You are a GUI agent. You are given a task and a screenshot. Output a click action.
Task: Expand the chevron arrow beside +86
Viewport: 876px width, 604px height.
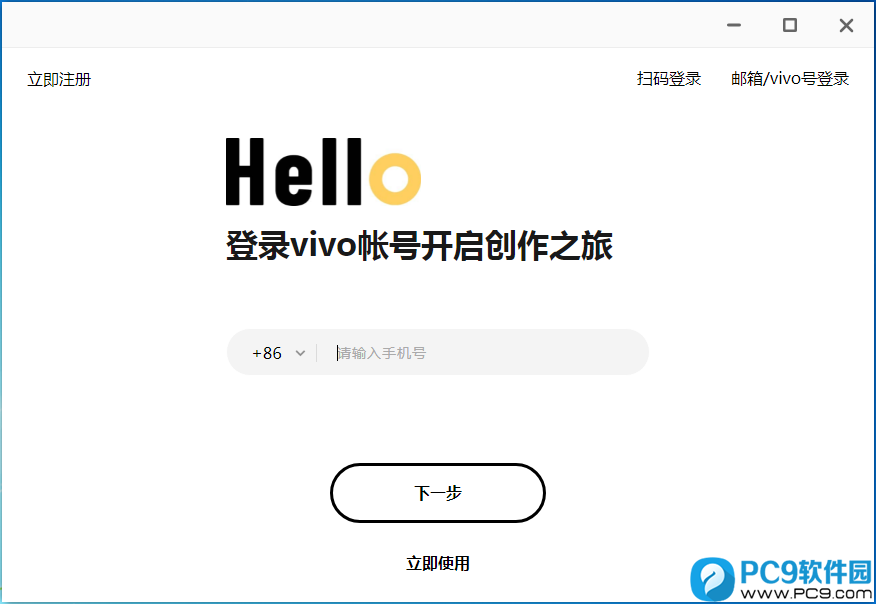[x=300, y=353]
